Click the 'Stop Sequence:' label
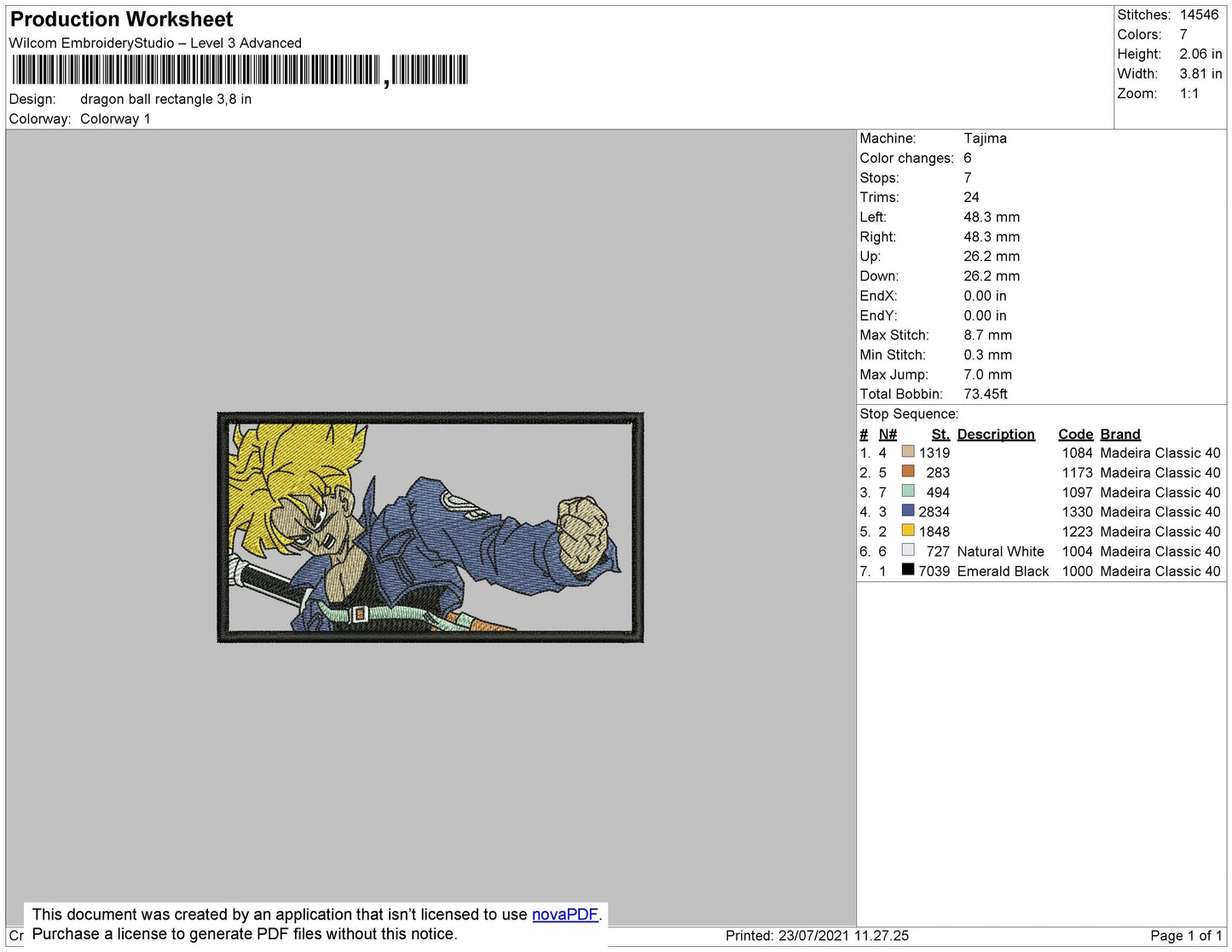Image resolution: width=1232 pixels, height=952 pixels. (909, 413)
